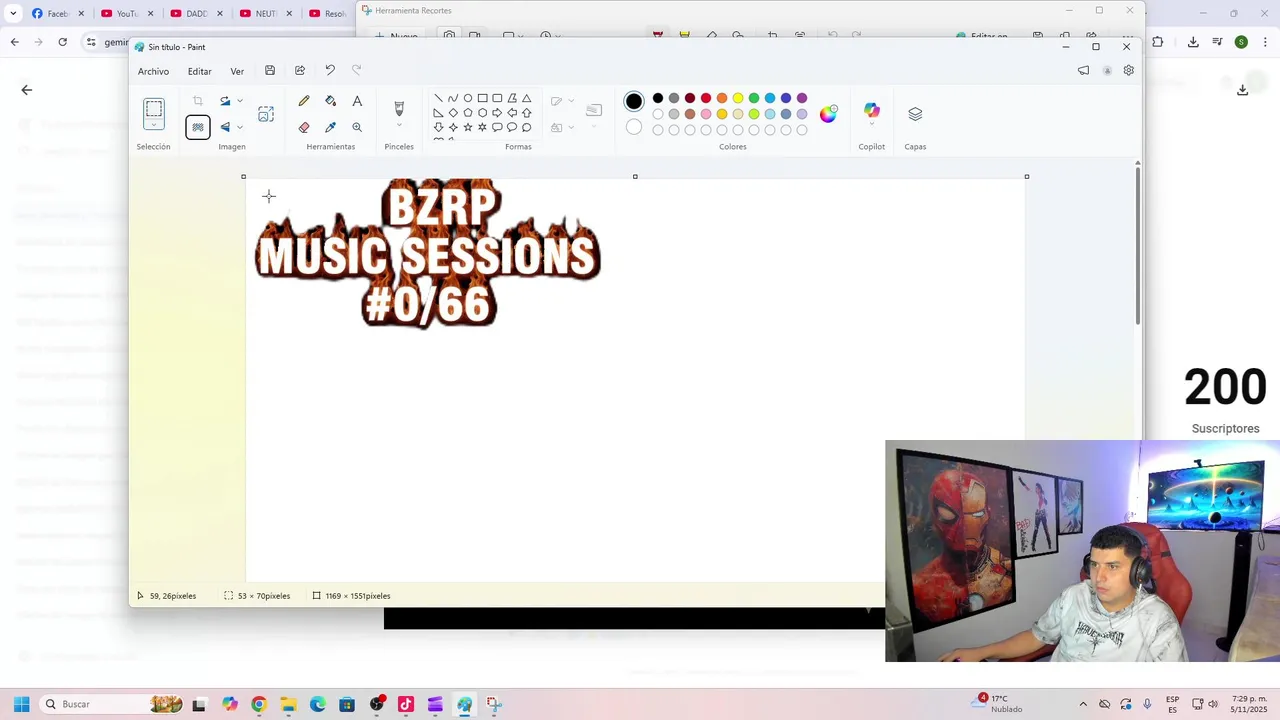1280x720 pixels.
Task: Select the Eraser tool
Action: click(304, 127)
